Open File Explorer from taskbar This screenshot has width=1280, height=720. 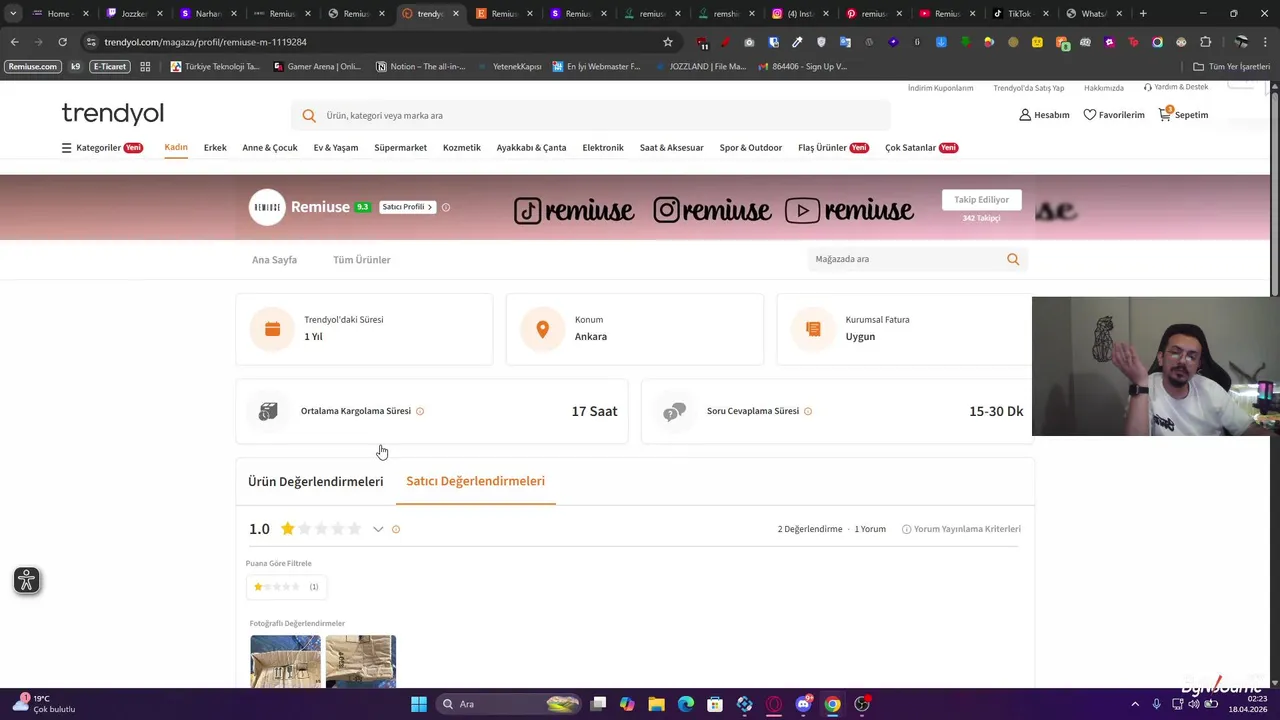tap(657, 704)
